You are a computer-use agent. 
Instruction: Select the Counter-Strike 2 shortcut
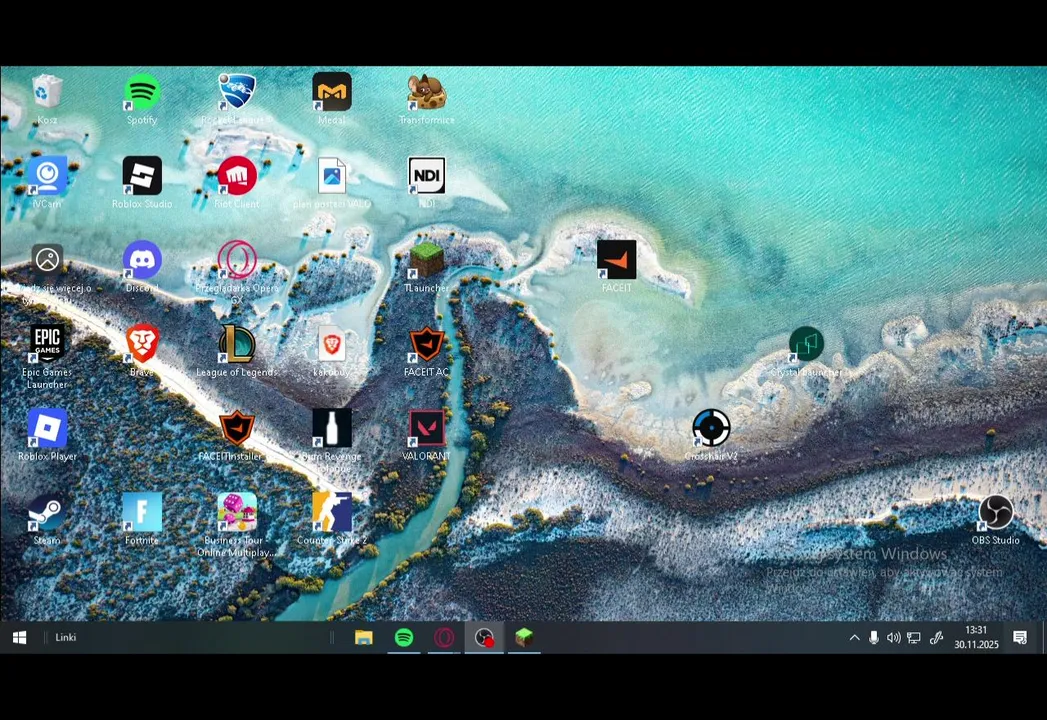coord(332,512)
